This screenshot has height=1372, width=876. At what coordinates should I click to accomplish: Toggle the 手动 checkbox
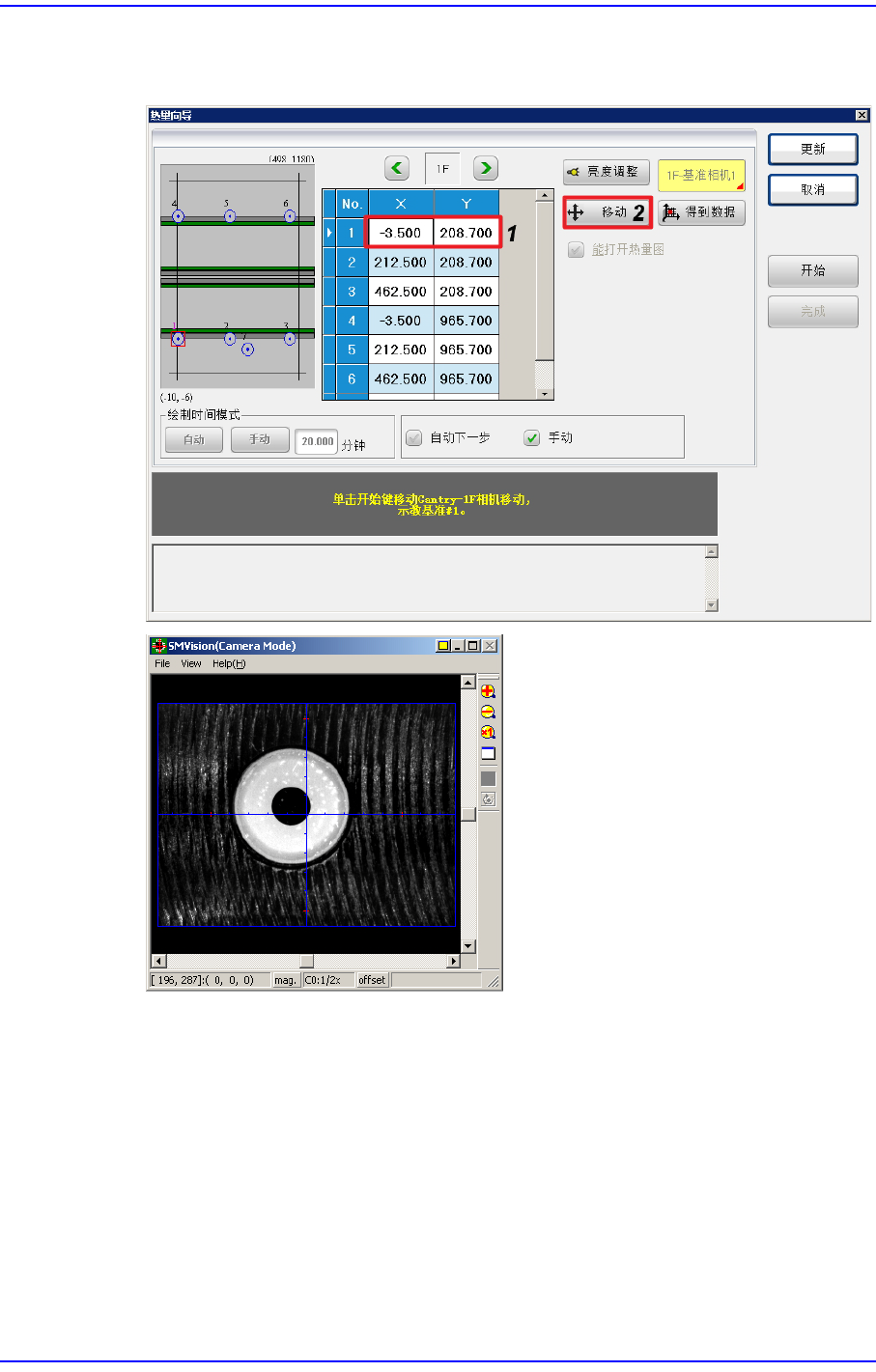pos(531,438)
